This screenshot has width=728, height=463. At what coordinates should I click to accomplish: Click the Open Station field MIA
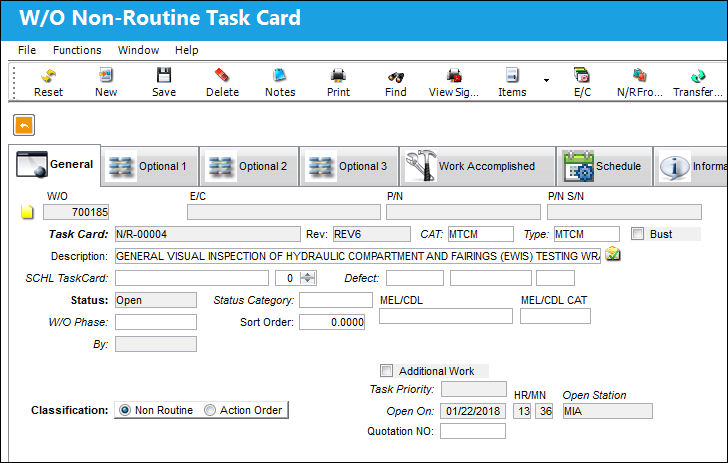click(x=608, y=411)
